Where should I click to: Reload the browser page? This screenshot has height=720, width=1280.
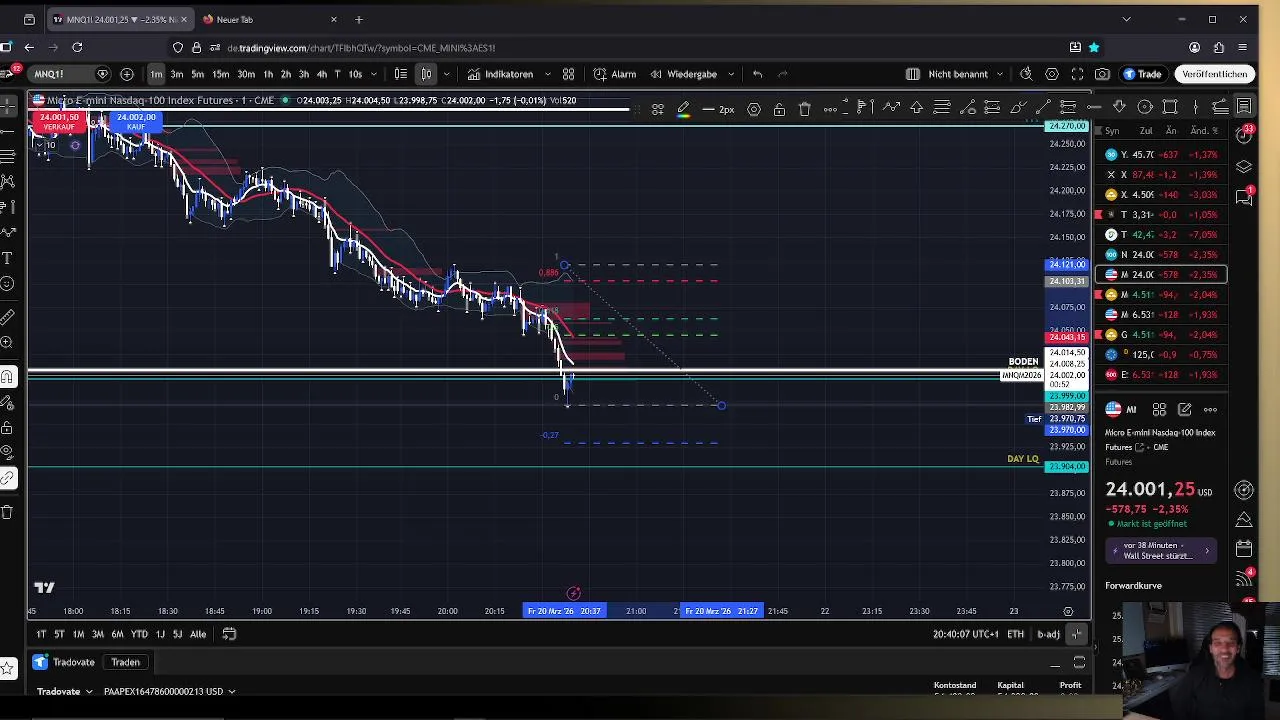[x=77, y=47]
